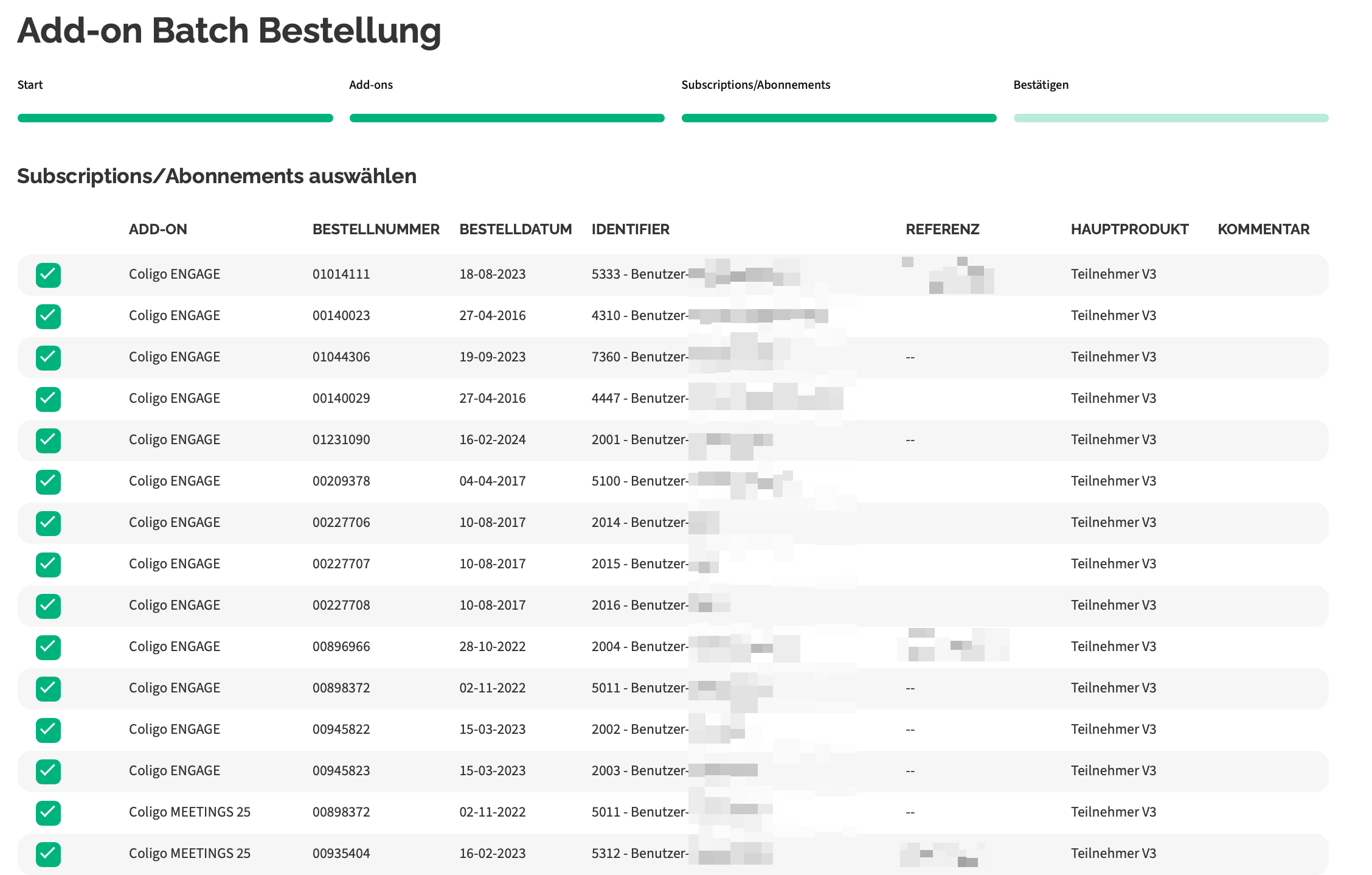This screenshot has width=1372, height=875.
Task: Click the KOMMENTAR column header
Action: click(1263, 229)
